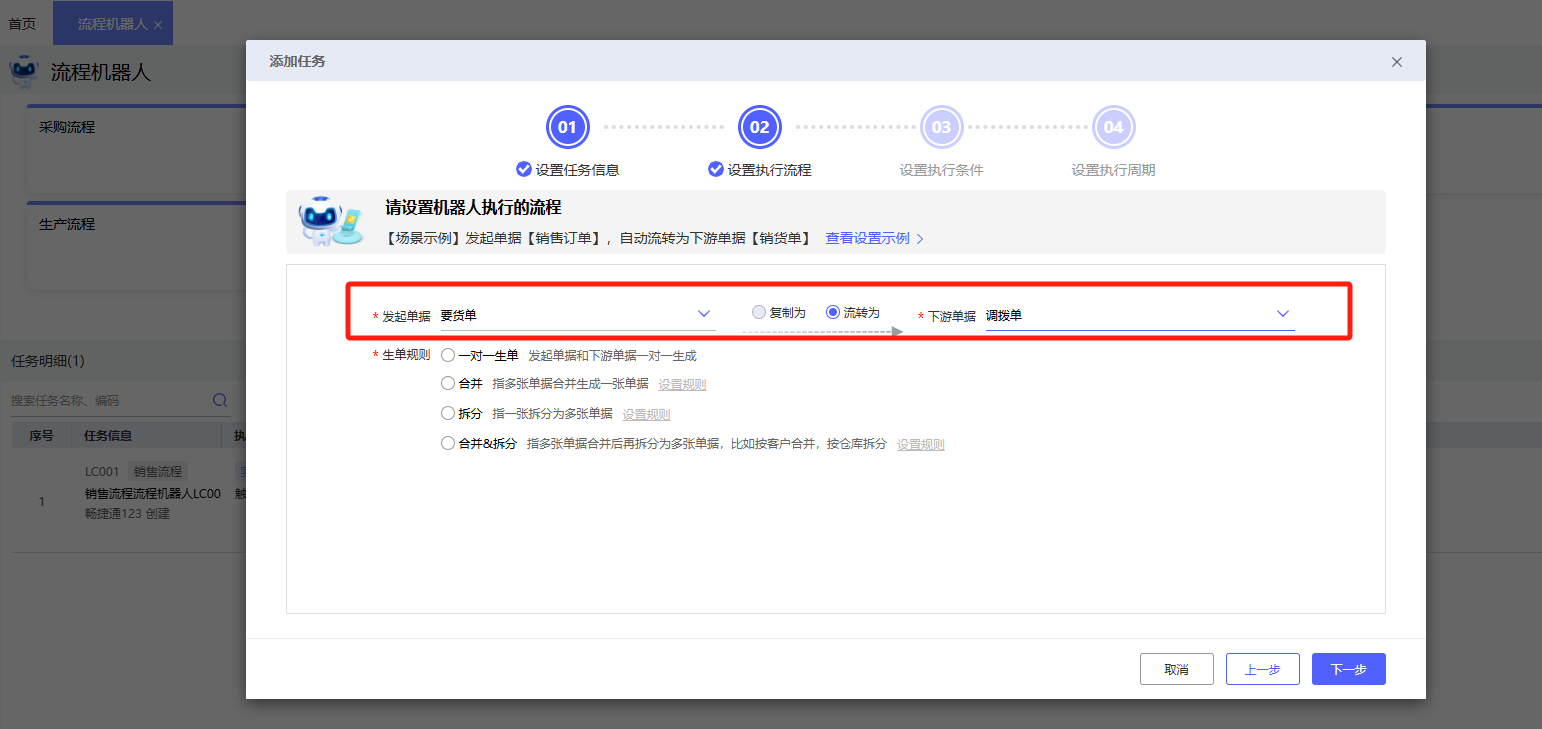Screen dimensions: 1542x729
Task: Open the 查看设置示例 link
Action: (874, 239)
